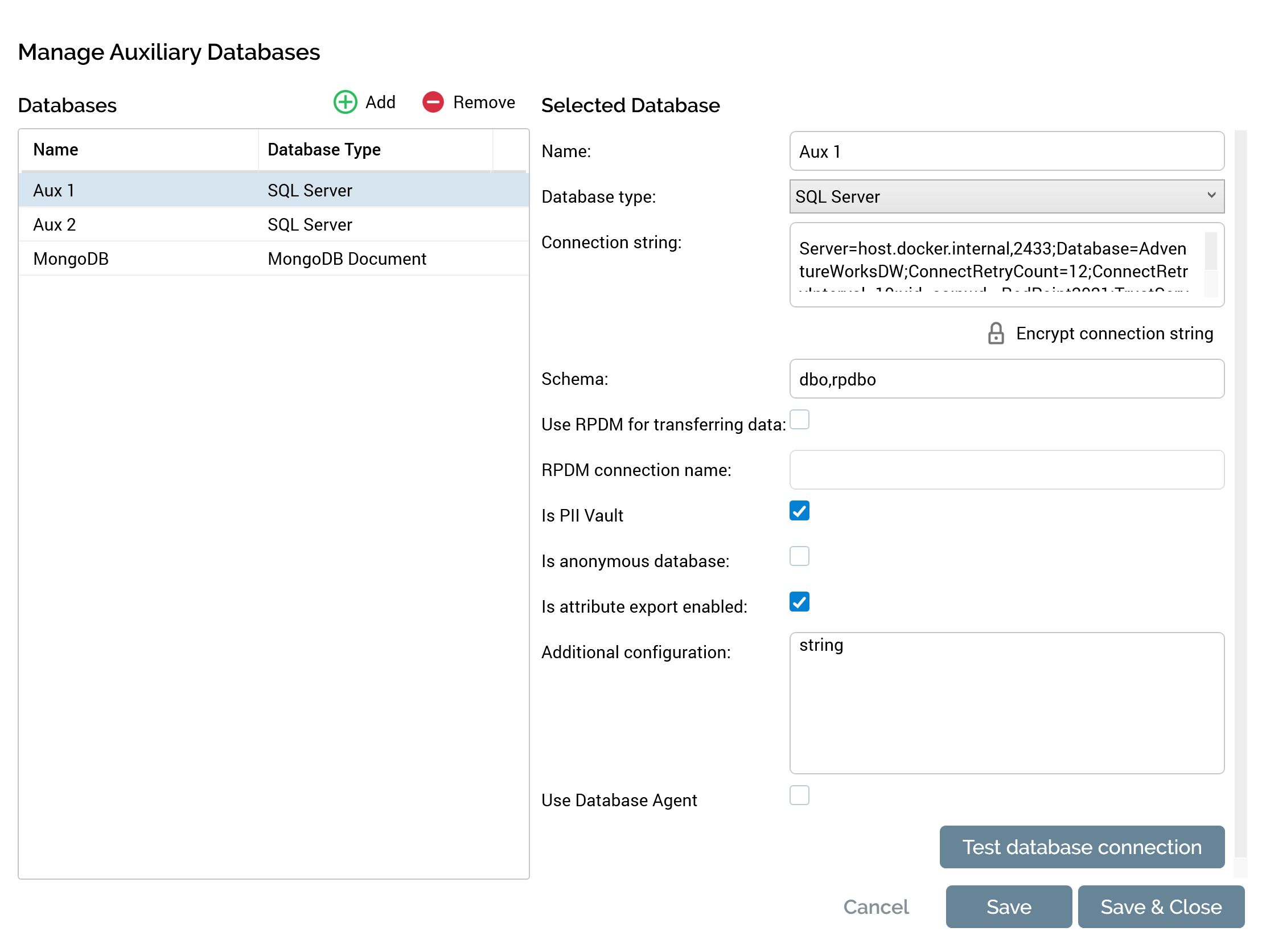Open the Database type dropdown
The image size is (1266, 952).
[x=1006, y=196]
